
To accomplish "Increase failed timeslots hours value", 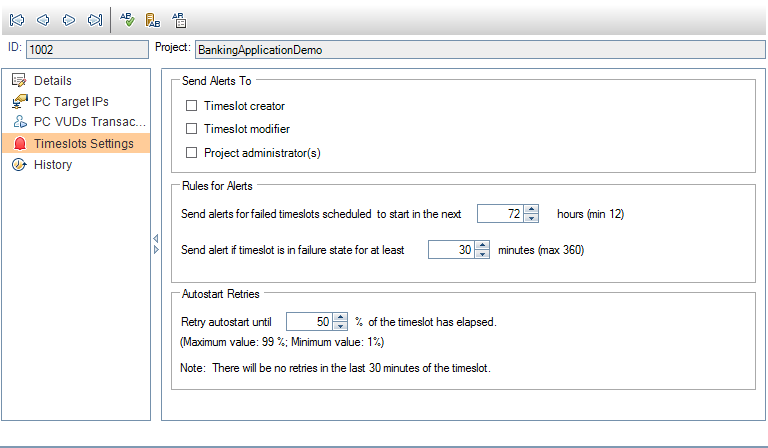I will [x=532, y=209].
